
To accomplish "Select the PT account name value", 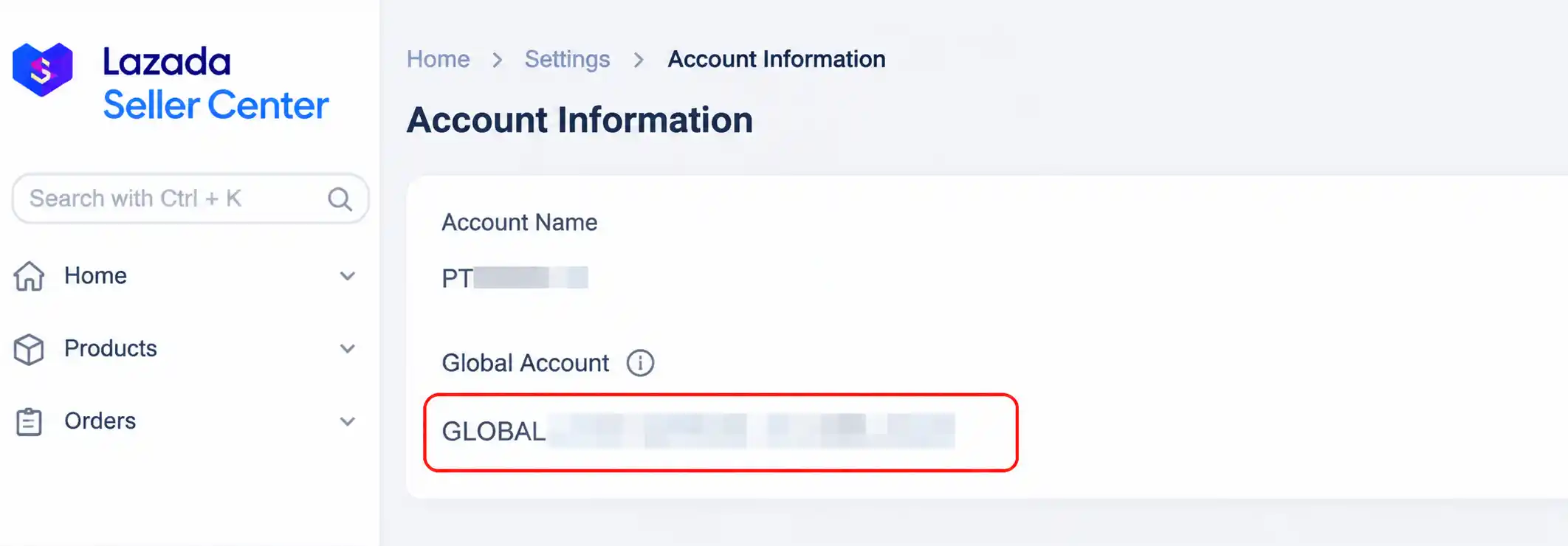I will coord(515,278).
